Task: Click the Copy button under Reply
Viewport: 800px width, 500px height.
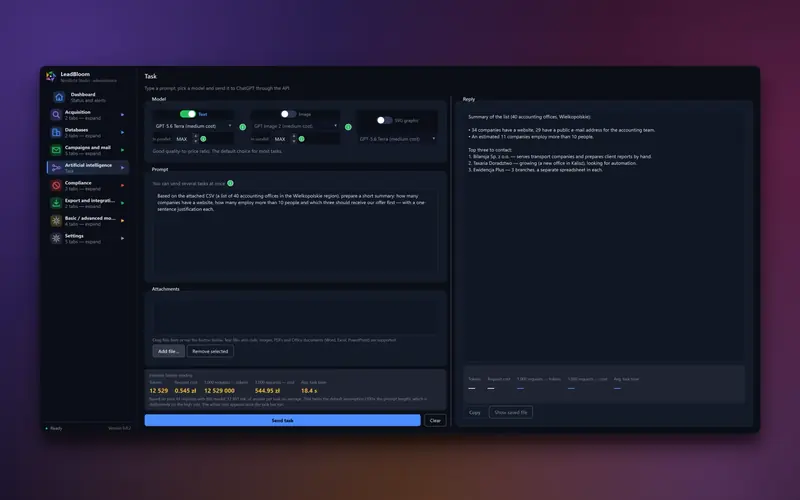Action: (474, 412)
